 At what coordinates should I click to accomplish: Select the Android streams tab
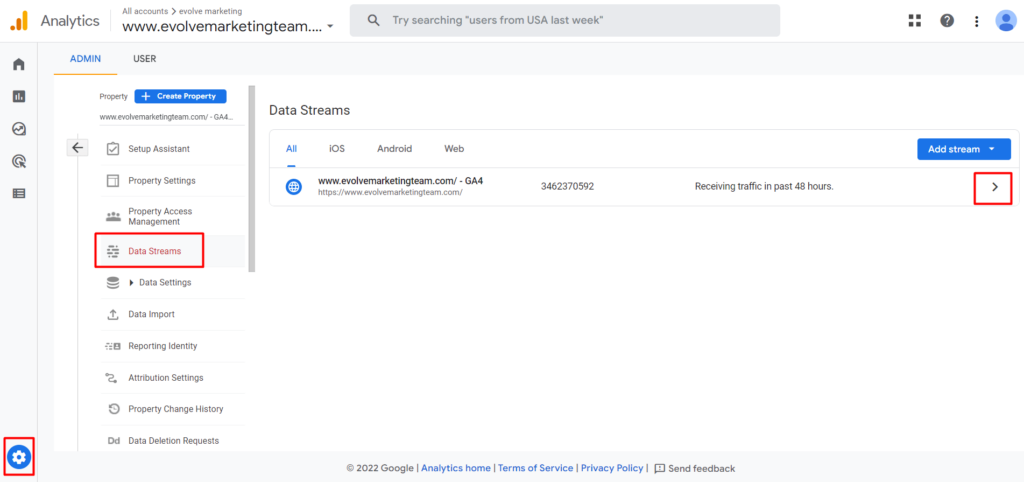point(394,149)
